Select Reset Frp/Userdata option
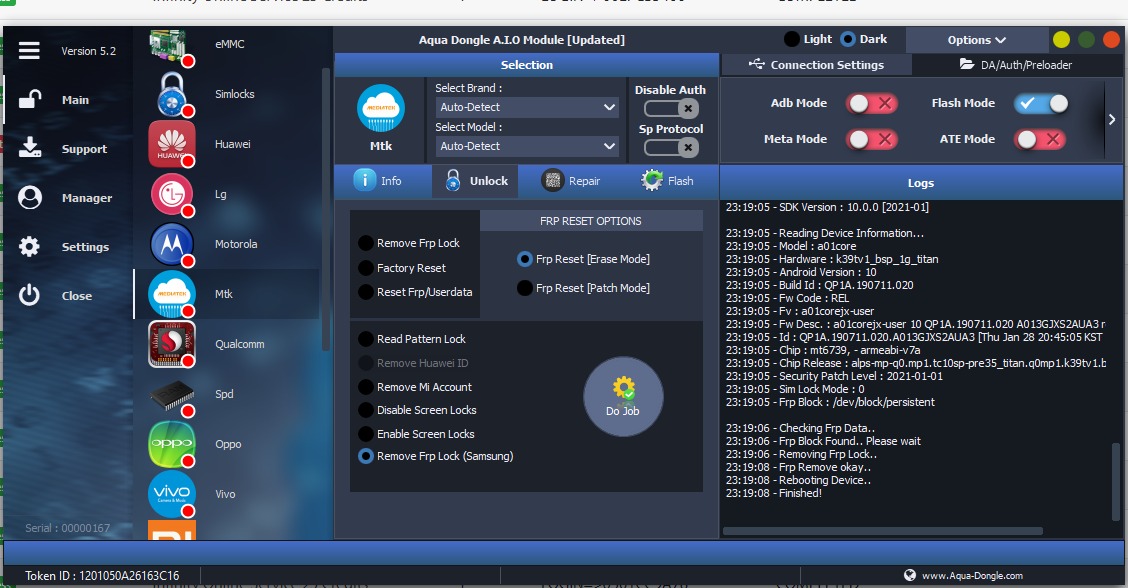 click(x=365, y=292)
